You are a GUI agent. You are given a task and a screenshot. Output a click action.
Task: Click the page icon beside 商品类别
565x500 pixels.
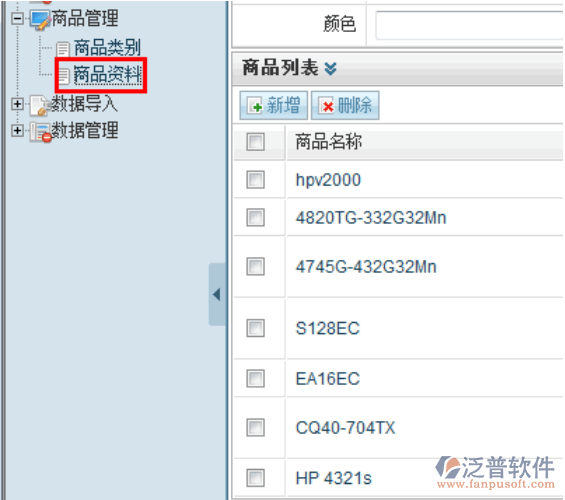63,49
